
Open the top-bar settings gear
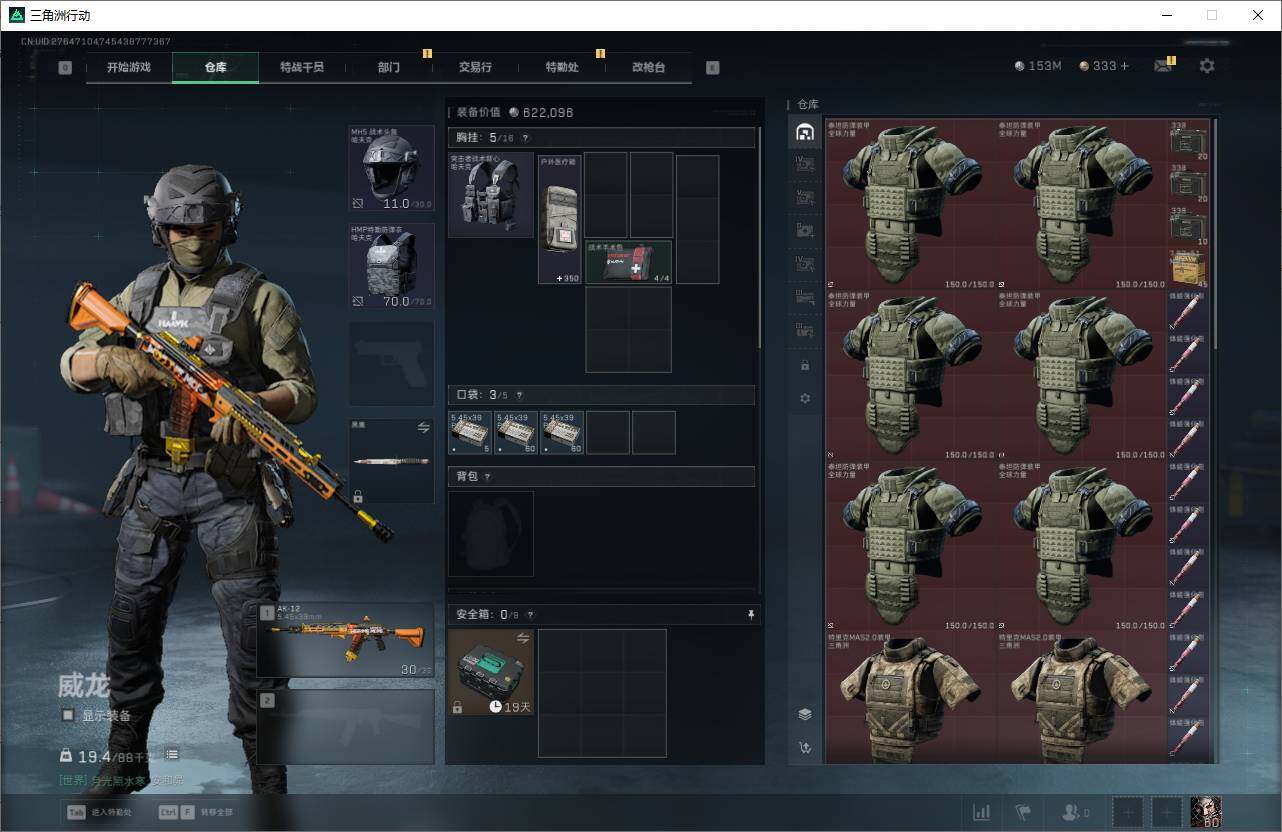point(1207,66)
